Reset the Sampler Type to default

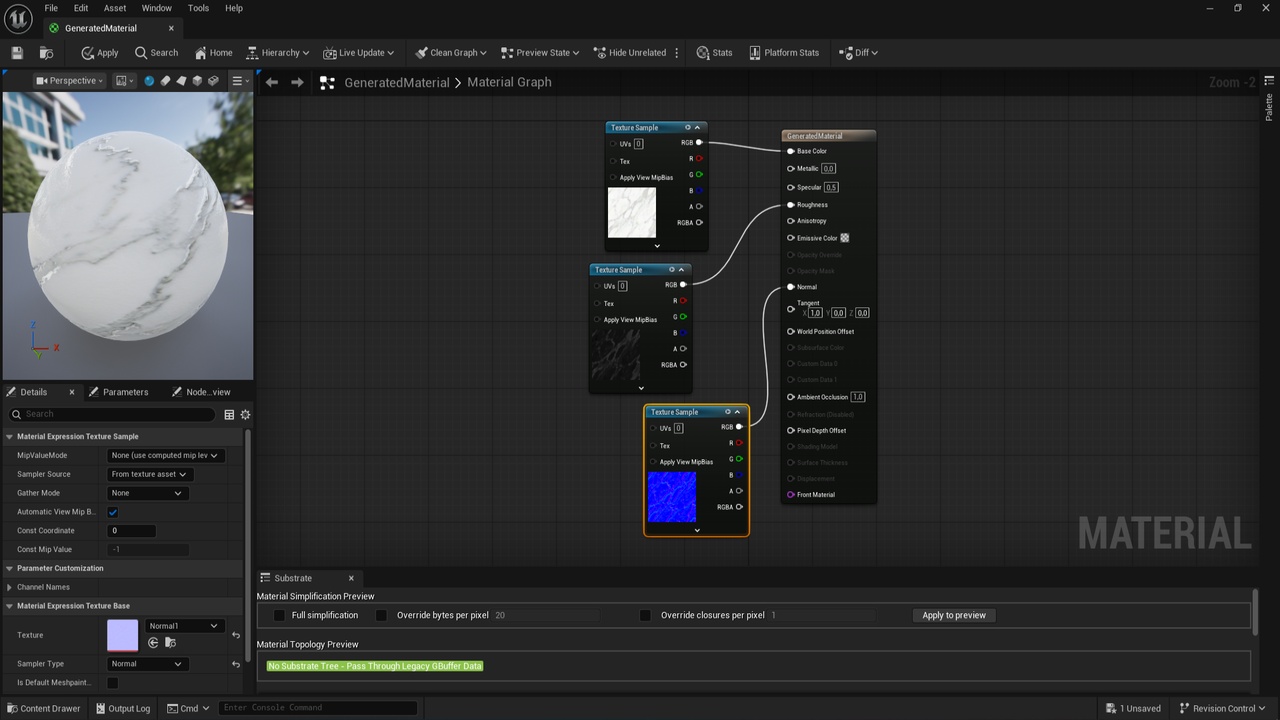coord(236,664)
